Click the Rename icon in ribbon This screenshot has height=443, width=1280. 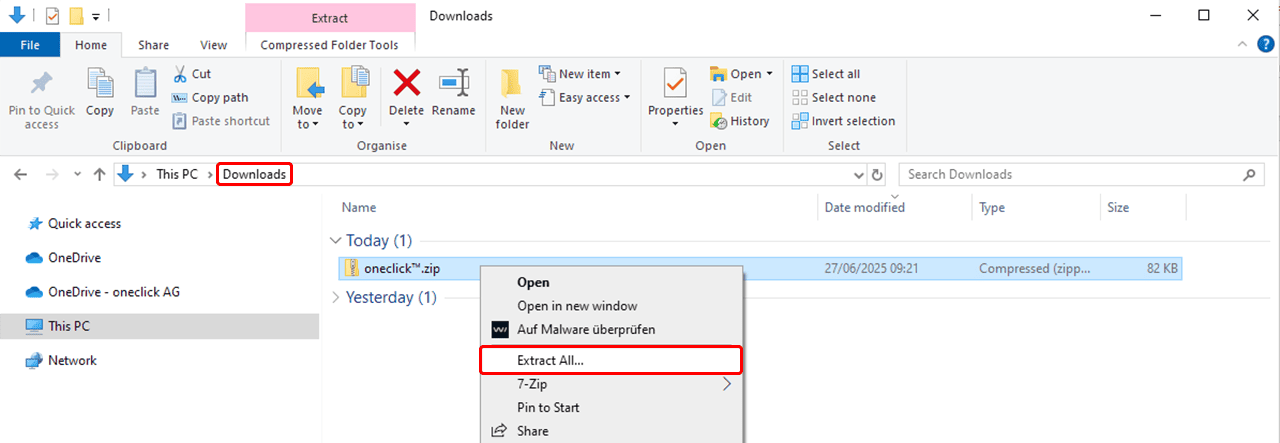(x=453, y=83)
